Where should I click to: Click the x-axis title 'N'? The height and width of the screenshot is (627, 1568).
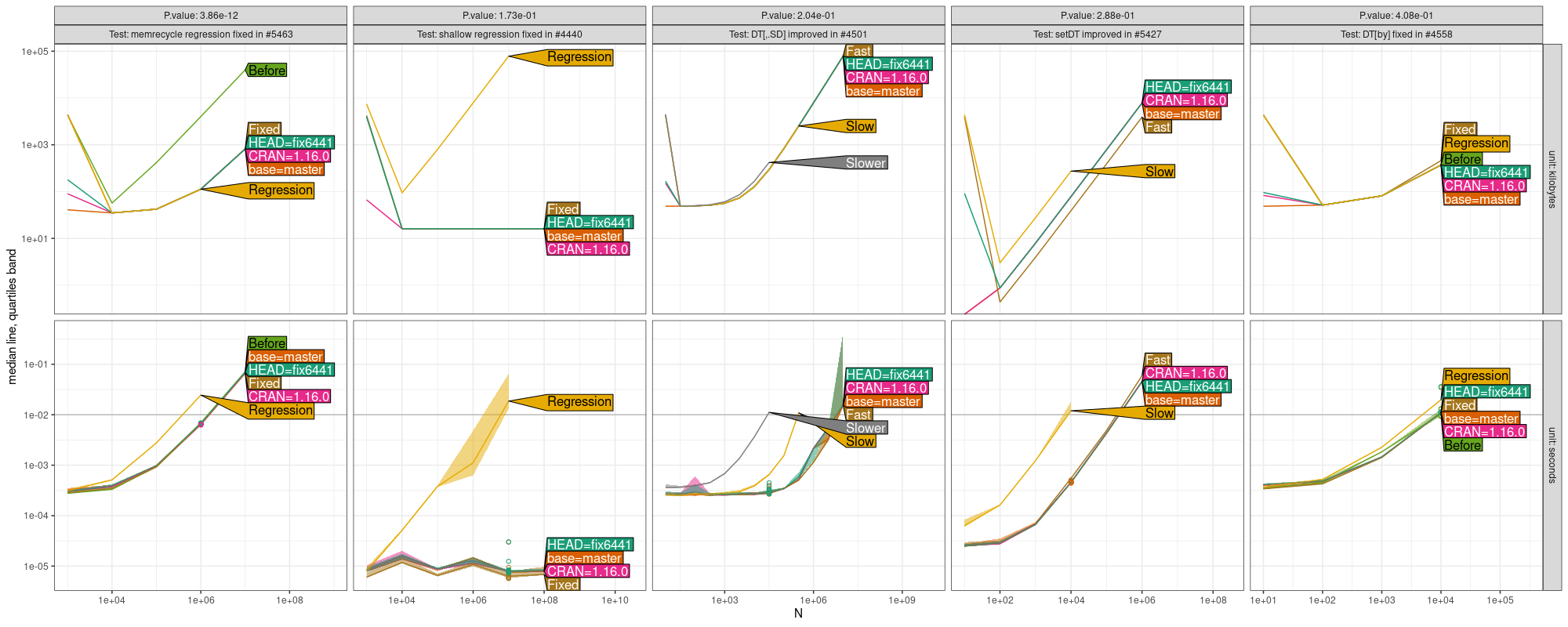(798, 614)
